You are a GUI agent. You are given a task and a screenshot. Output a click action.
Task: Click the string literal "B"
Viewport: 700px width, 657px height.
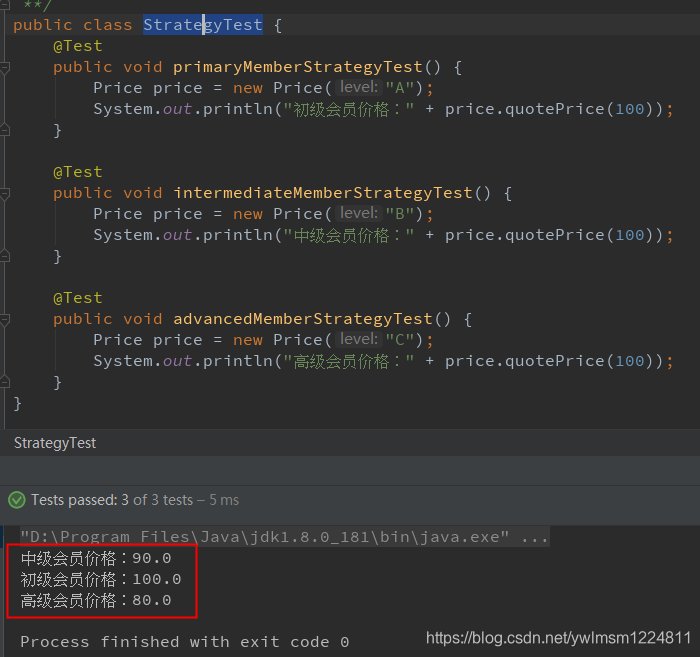coord(400,213)
